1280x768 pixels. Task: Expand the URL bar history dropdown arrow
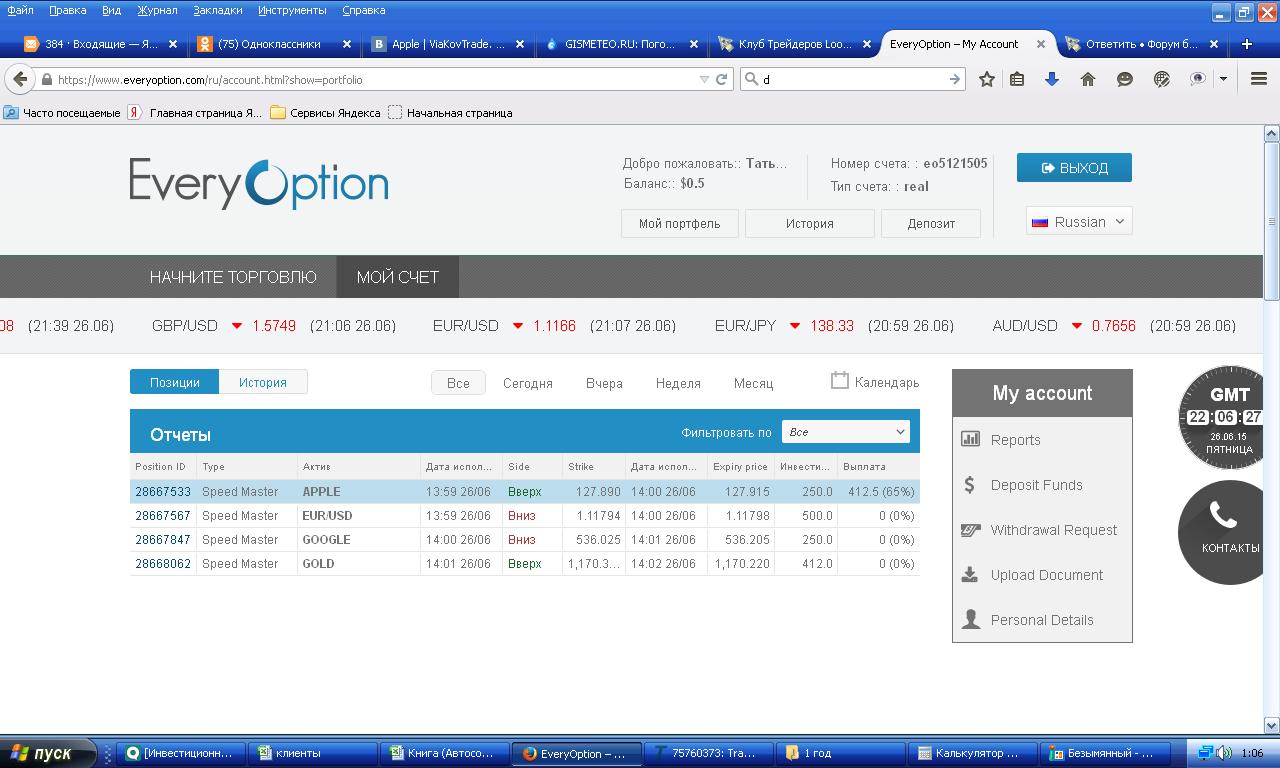pos(704,79)
